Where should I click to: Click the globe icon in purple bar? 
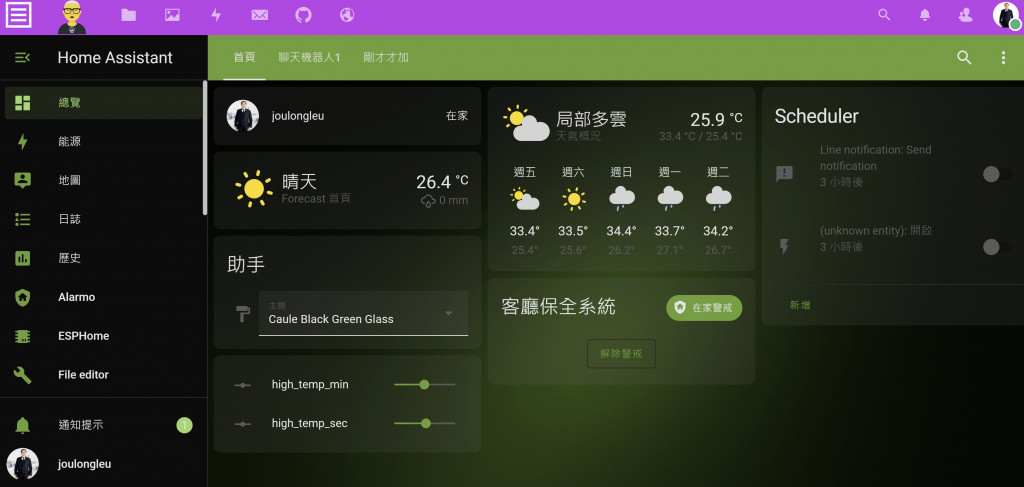[347, 14]
